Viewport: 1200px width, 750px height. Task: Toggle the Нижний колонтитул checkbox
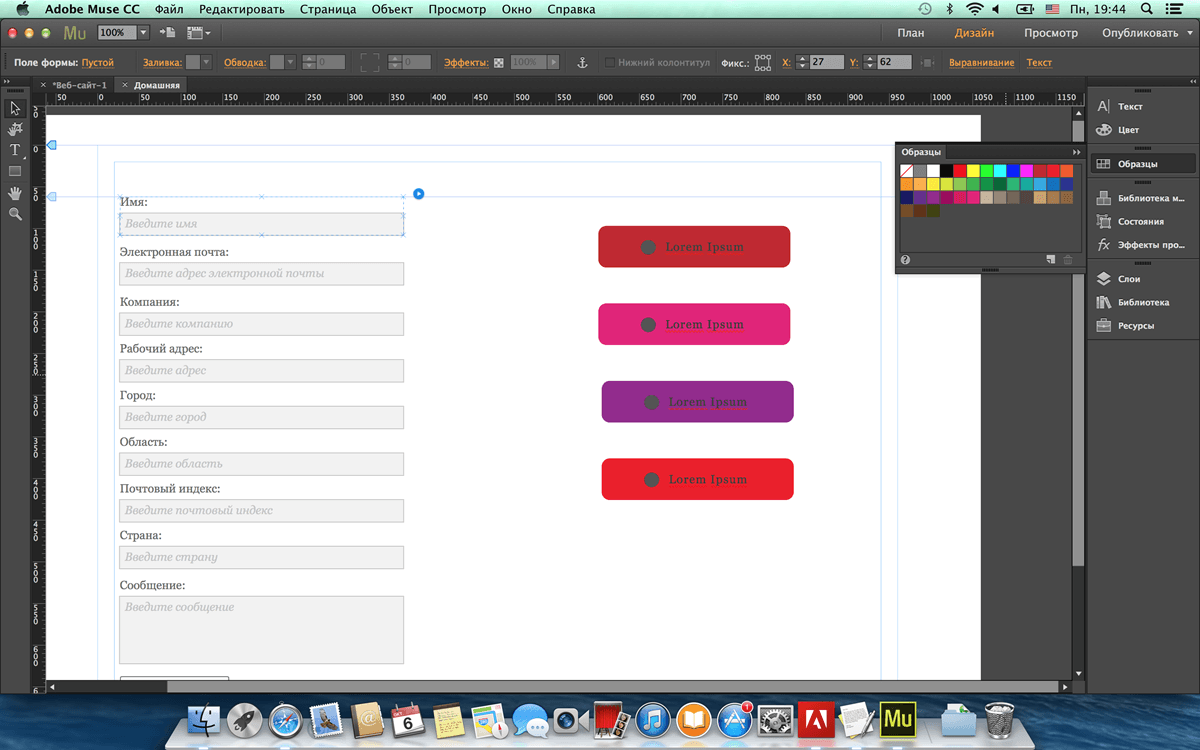click(x=610, y=62)
